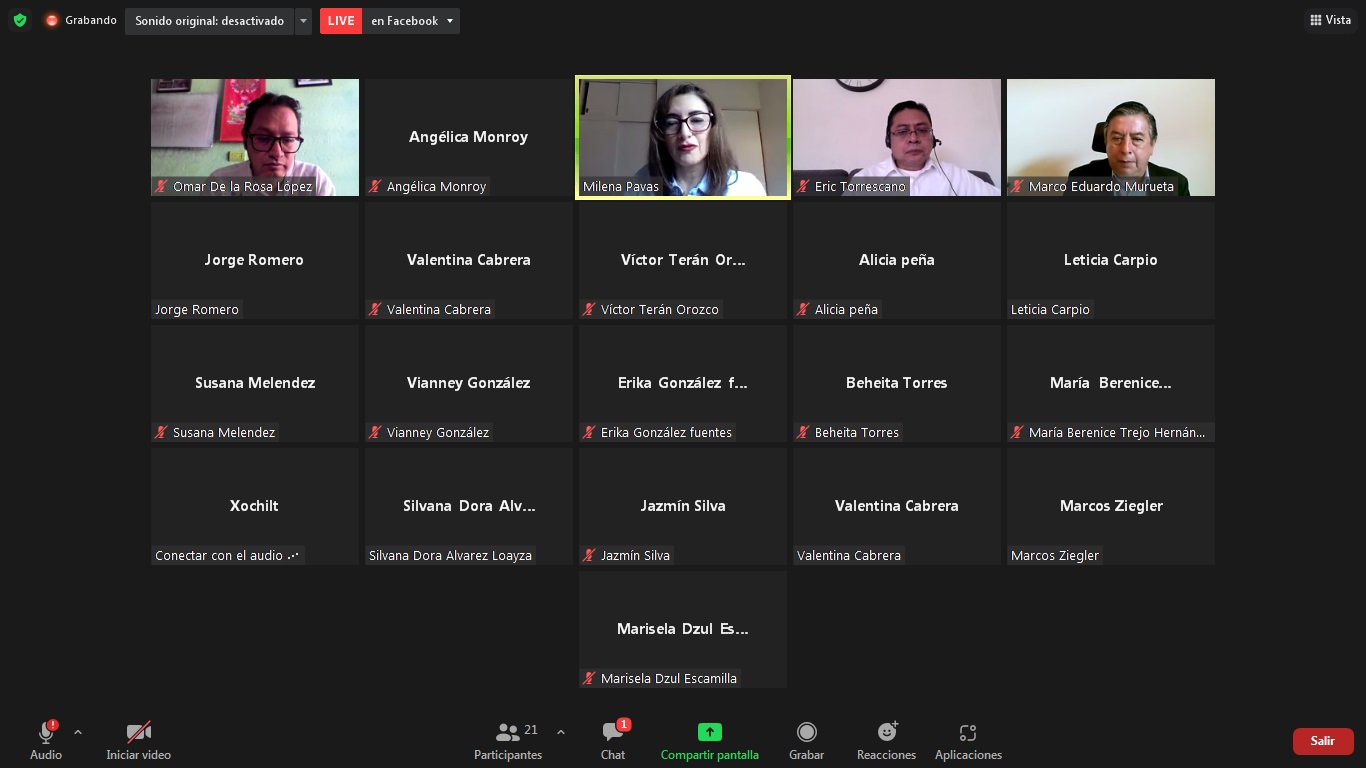This screenshot has width=1366, height=768.
Task: Click the Marcos Ziegler bottom name label
Action: point(1055,555)
